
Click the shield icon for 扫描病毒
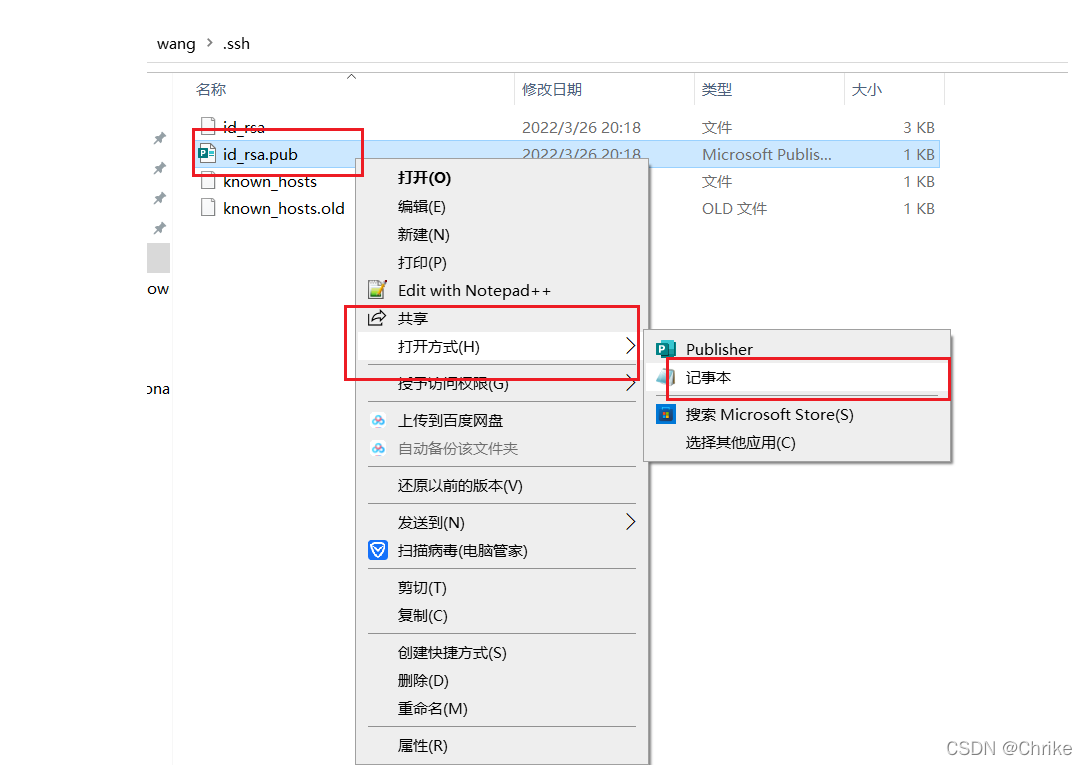click(x=378, y=550)
